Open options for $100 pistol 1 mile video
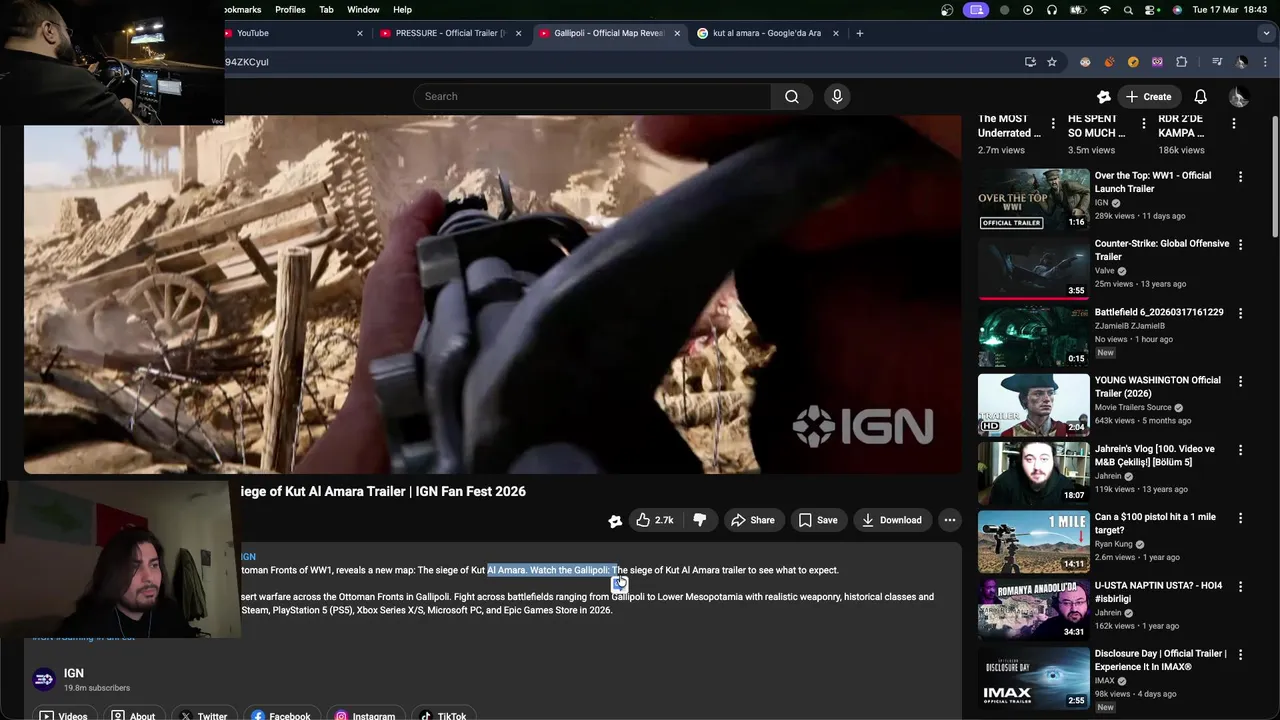 point(1240,518)
